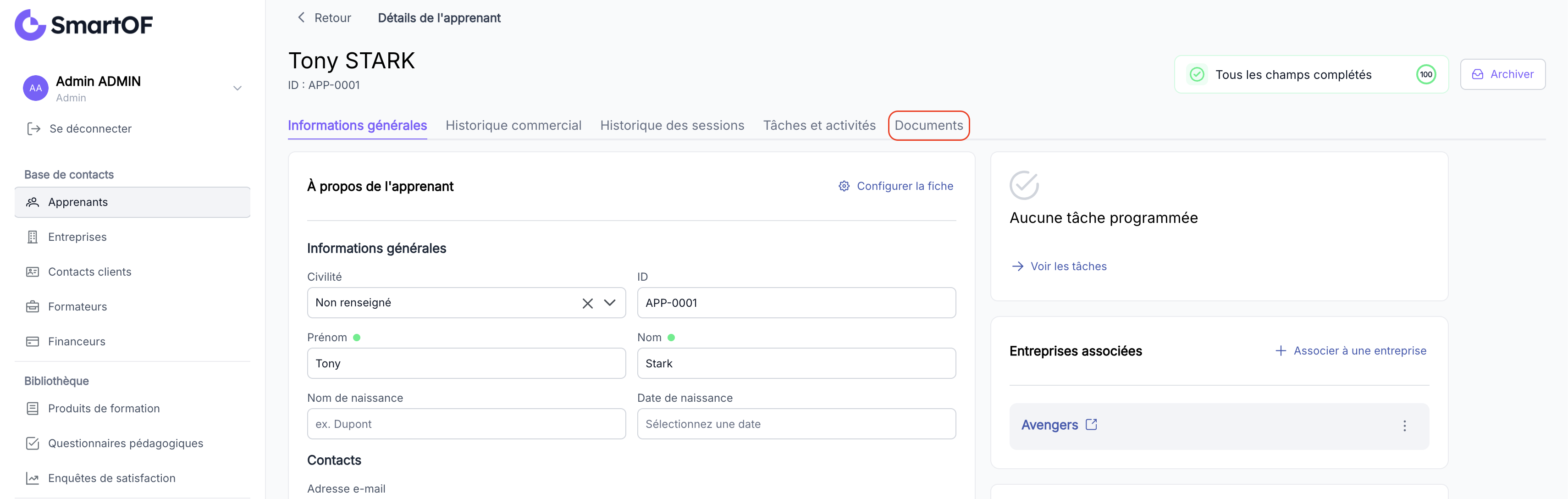Click the ID : APP-0001 subtitle
This screenshot has height=499, width=1568.
[x=324, y=85]
